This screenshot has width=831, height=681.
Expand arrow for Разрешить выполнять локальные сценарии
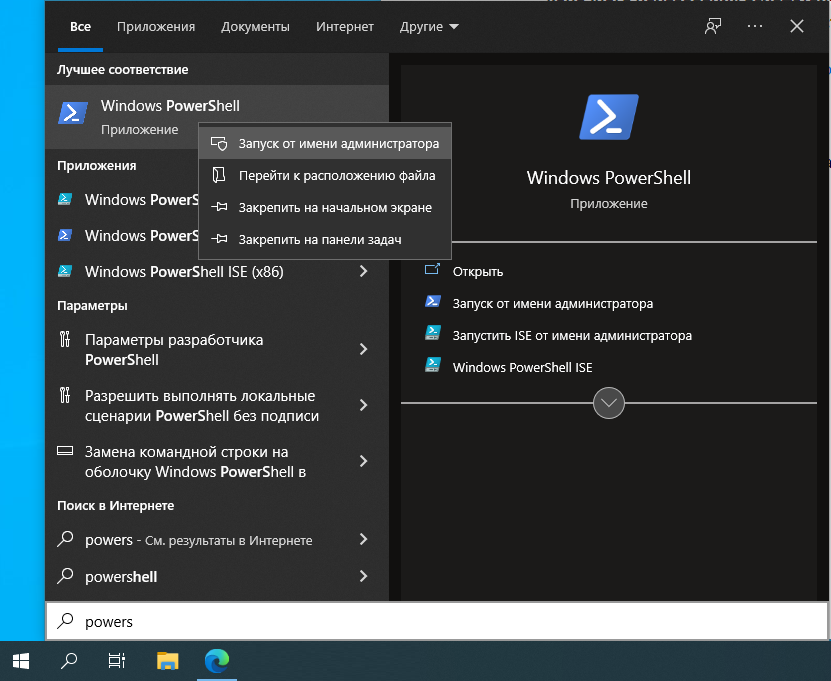point(364,405)
